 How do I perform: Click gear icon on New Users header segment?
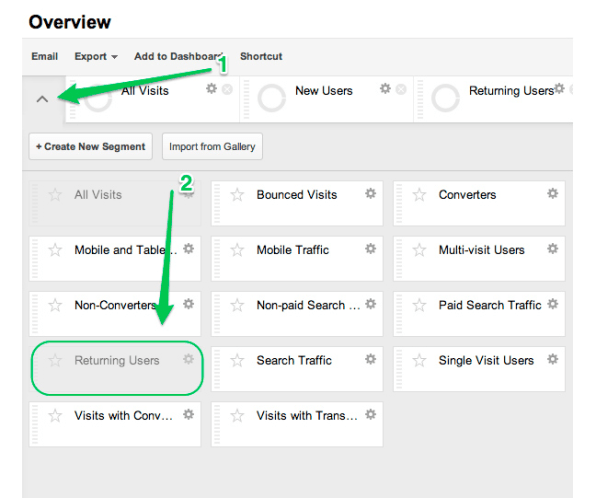pos(385,89)
